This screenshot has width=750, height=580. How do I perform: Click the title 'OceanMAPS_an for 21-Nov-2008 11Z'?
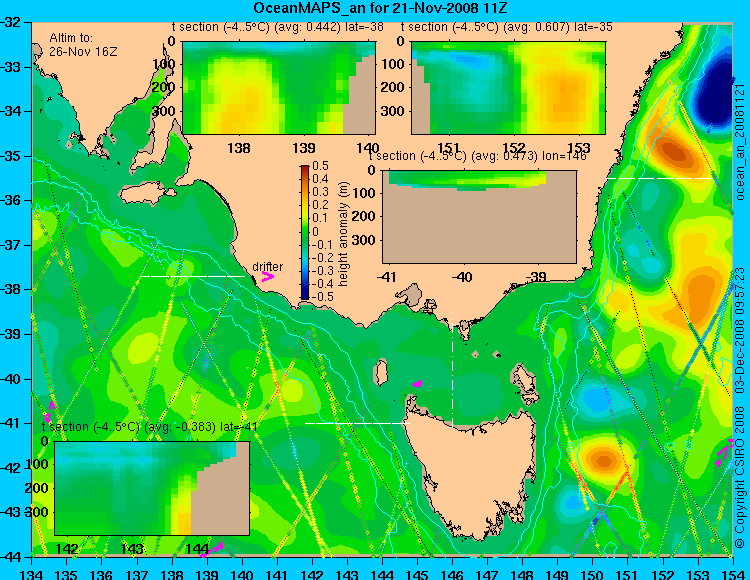point(380,8)
